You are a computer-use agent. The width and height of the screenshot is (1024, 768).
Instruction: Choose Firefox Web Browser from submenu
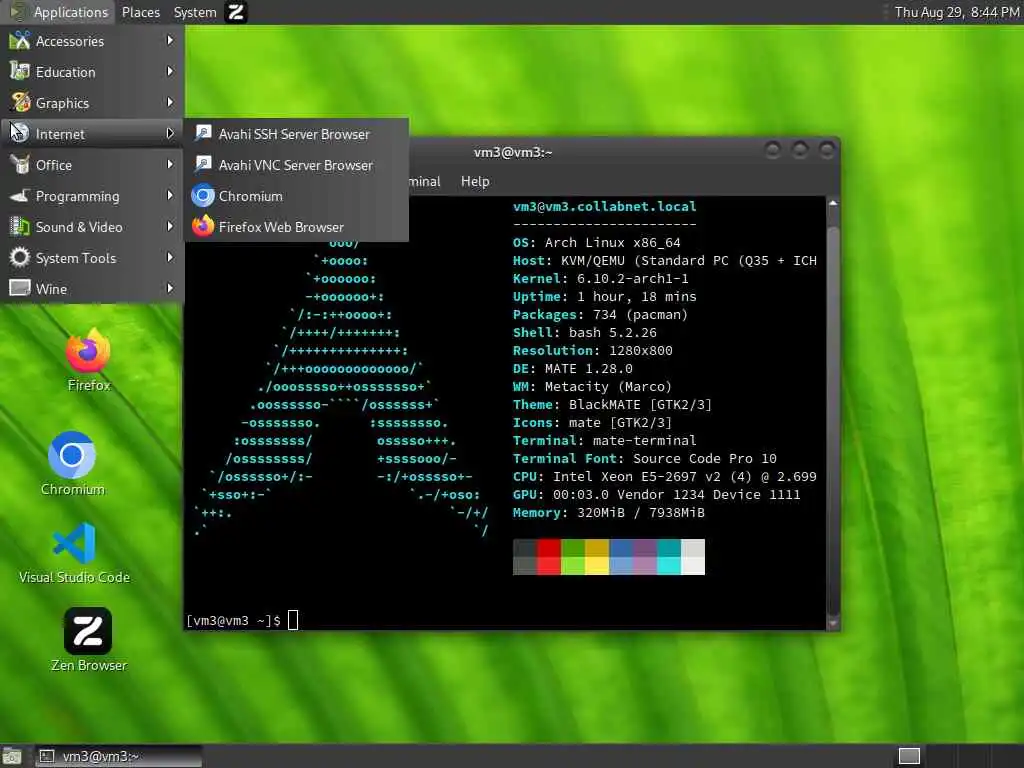[297, 227]
